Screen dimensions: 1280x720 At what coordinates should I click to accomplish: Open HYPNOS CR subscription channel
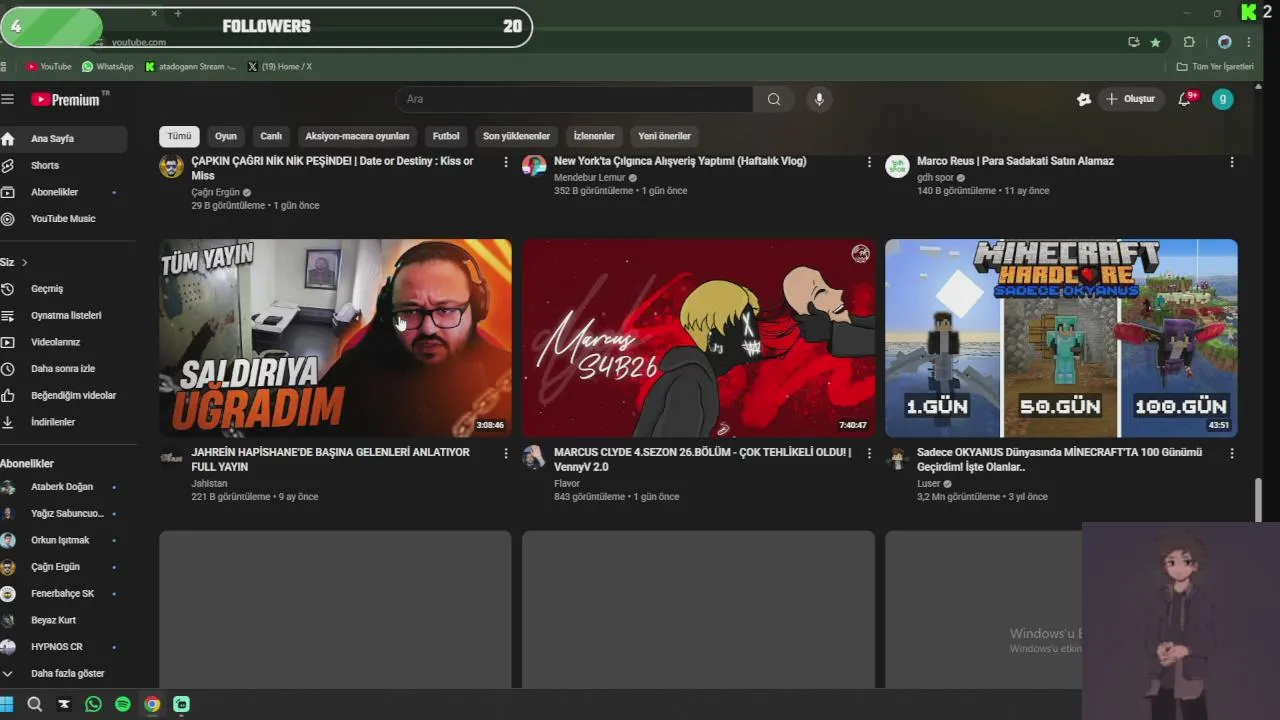[63, 647]
